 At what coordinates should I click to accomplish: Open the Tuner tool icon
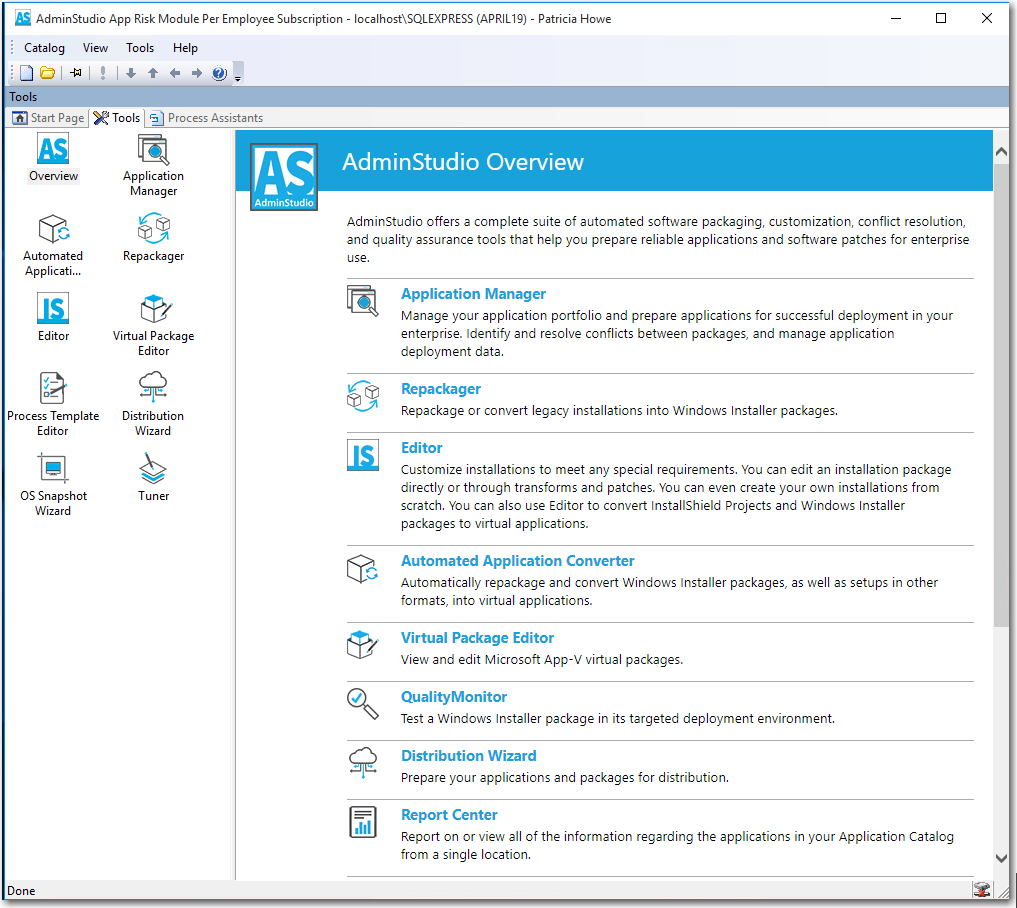153,468
